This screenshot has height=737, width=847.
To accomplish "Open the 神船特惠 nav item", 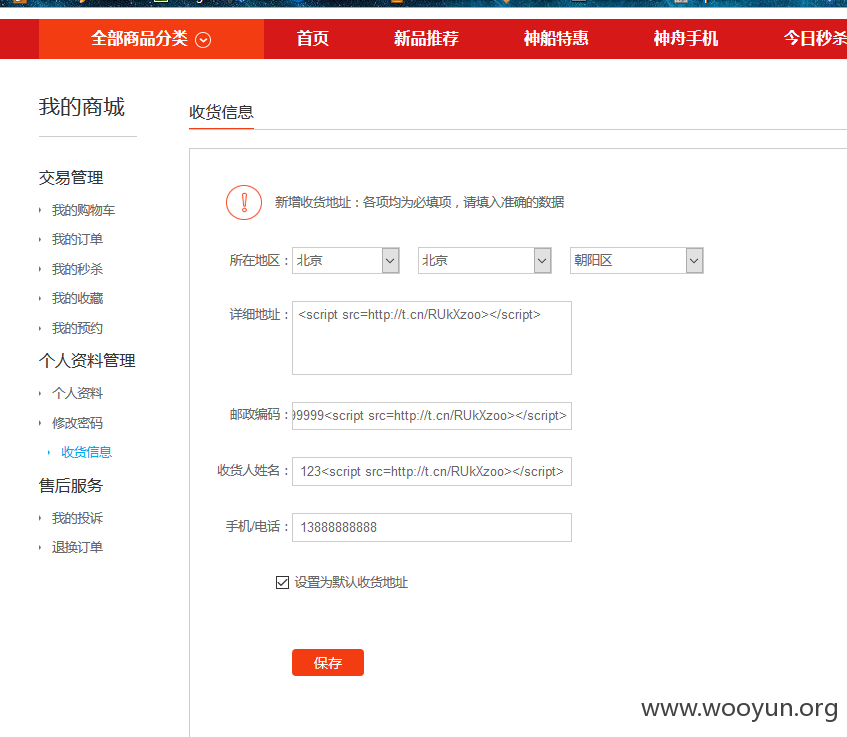I will point(556,38).
